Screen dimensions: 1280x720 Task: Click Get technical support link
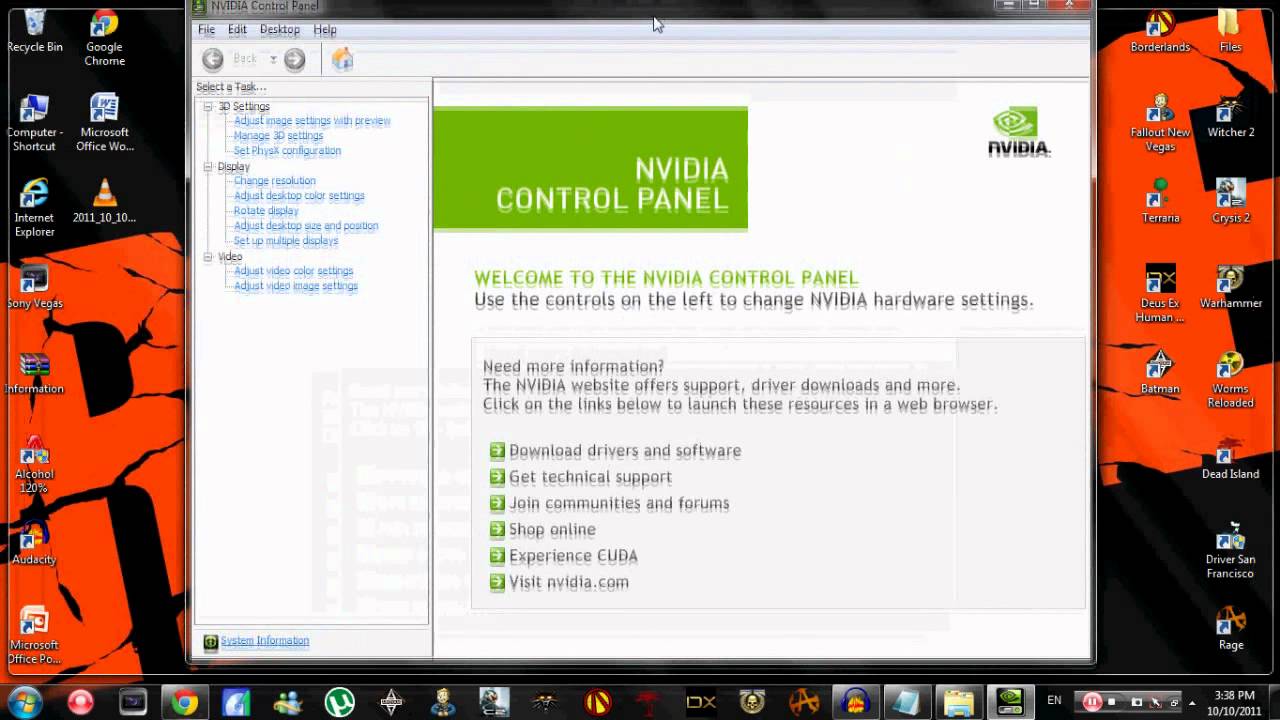[x=590, y=477]
